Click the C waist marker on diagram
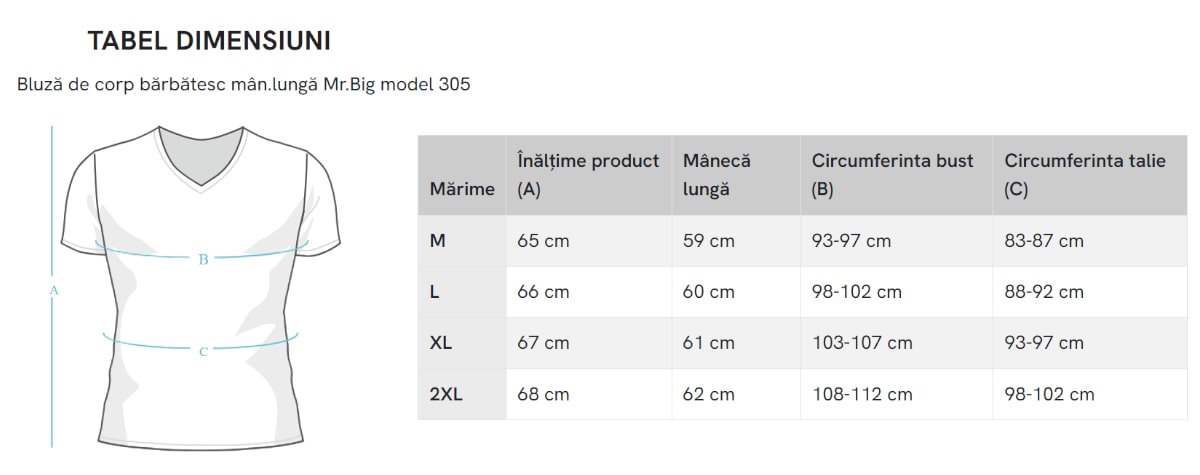This screenshot has width=1200, height=475. pyautogui.click(x=203, y=351)
